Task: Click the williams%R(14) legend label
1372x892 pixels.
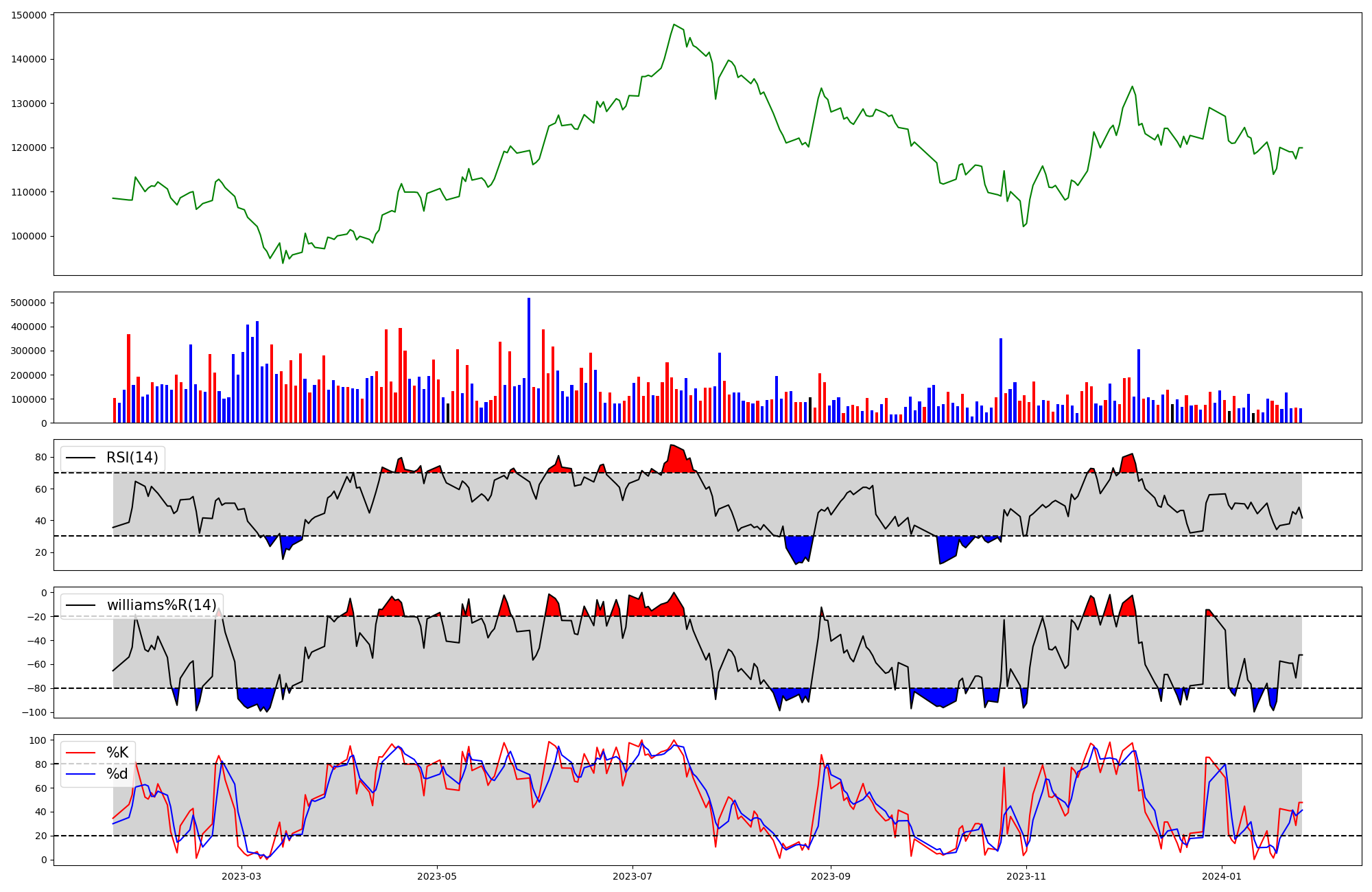Action: click(162, 605)
